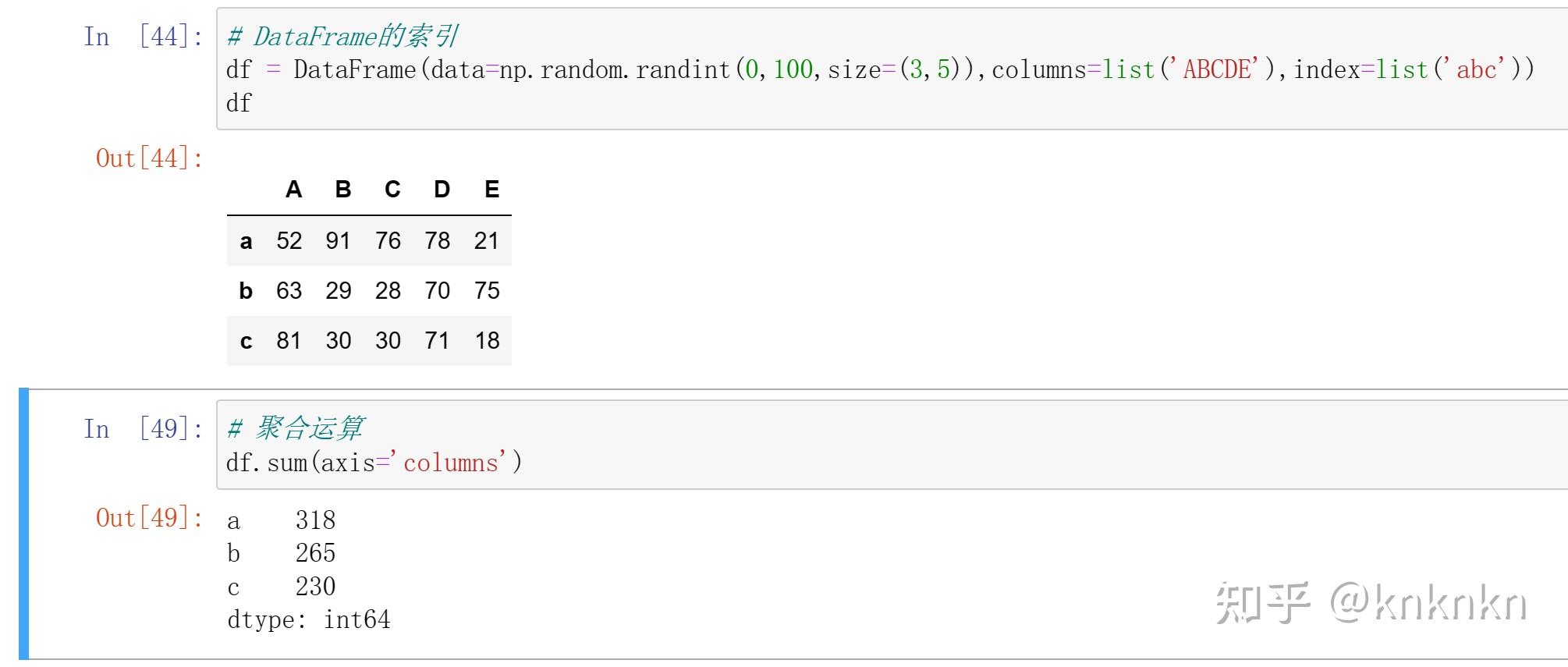Click the table cell showing 18
The height and width of the screenshot is (667, 1568).
(x=487, y=341)
